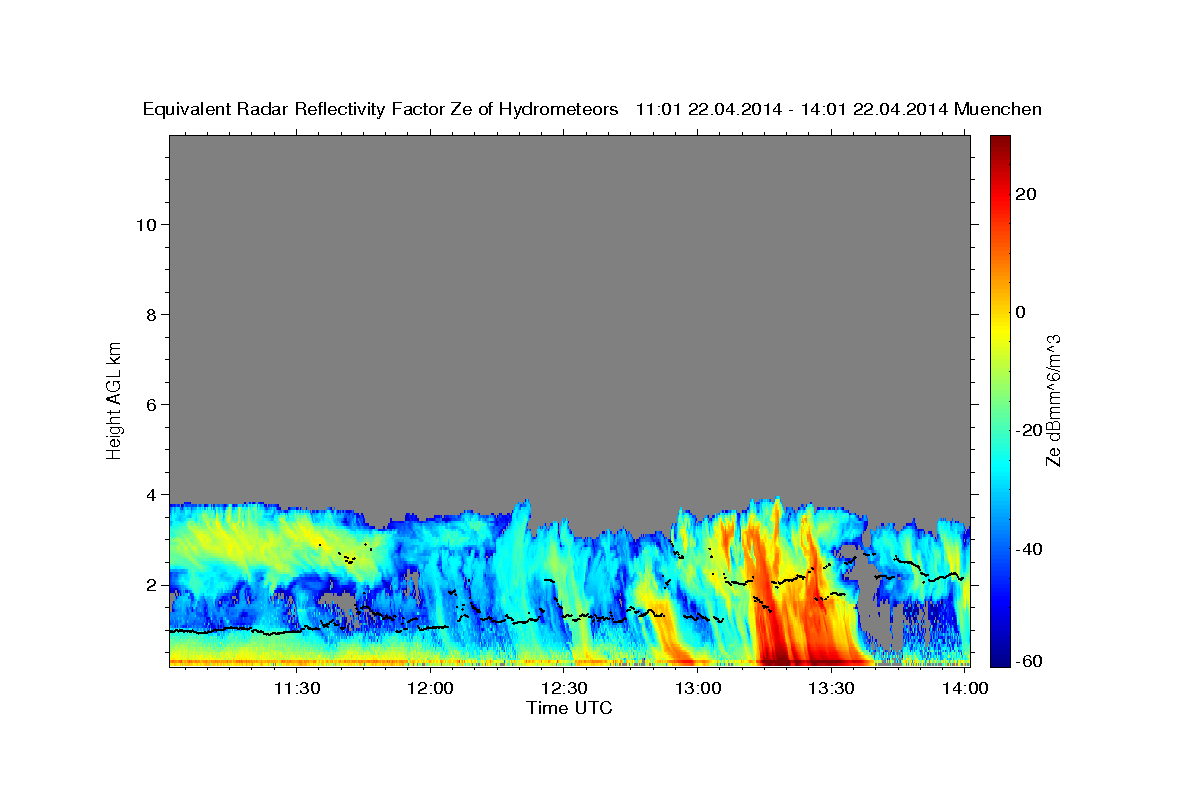Click the date range '11:01 22.04.2014' in title

click(x=710, y=110)
